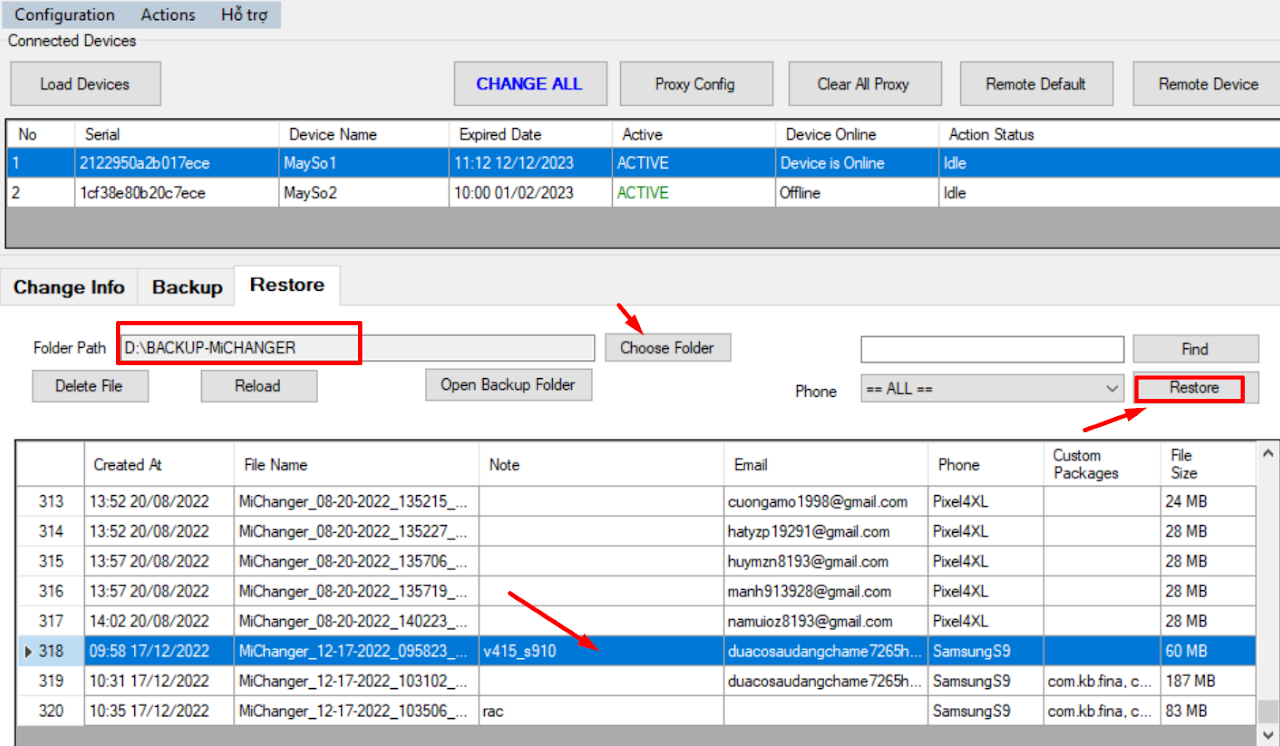Switch to the Backup tab
Screen dimensions: 1280x746
point(187,287)
